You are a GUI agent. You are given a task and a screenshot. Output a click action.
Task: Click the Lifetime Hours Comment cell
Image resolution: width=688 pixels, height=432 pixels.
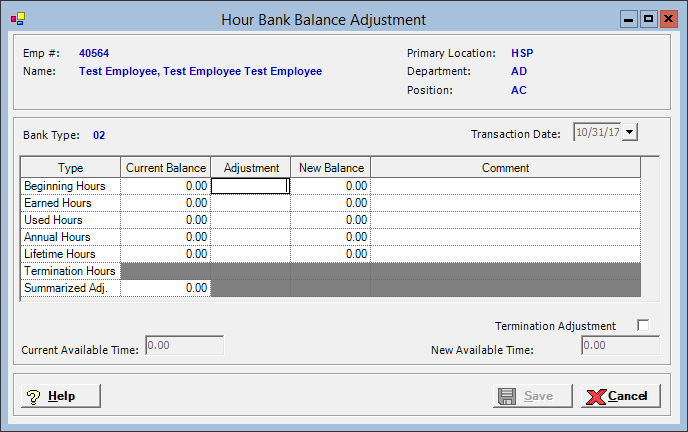(505, 254)
